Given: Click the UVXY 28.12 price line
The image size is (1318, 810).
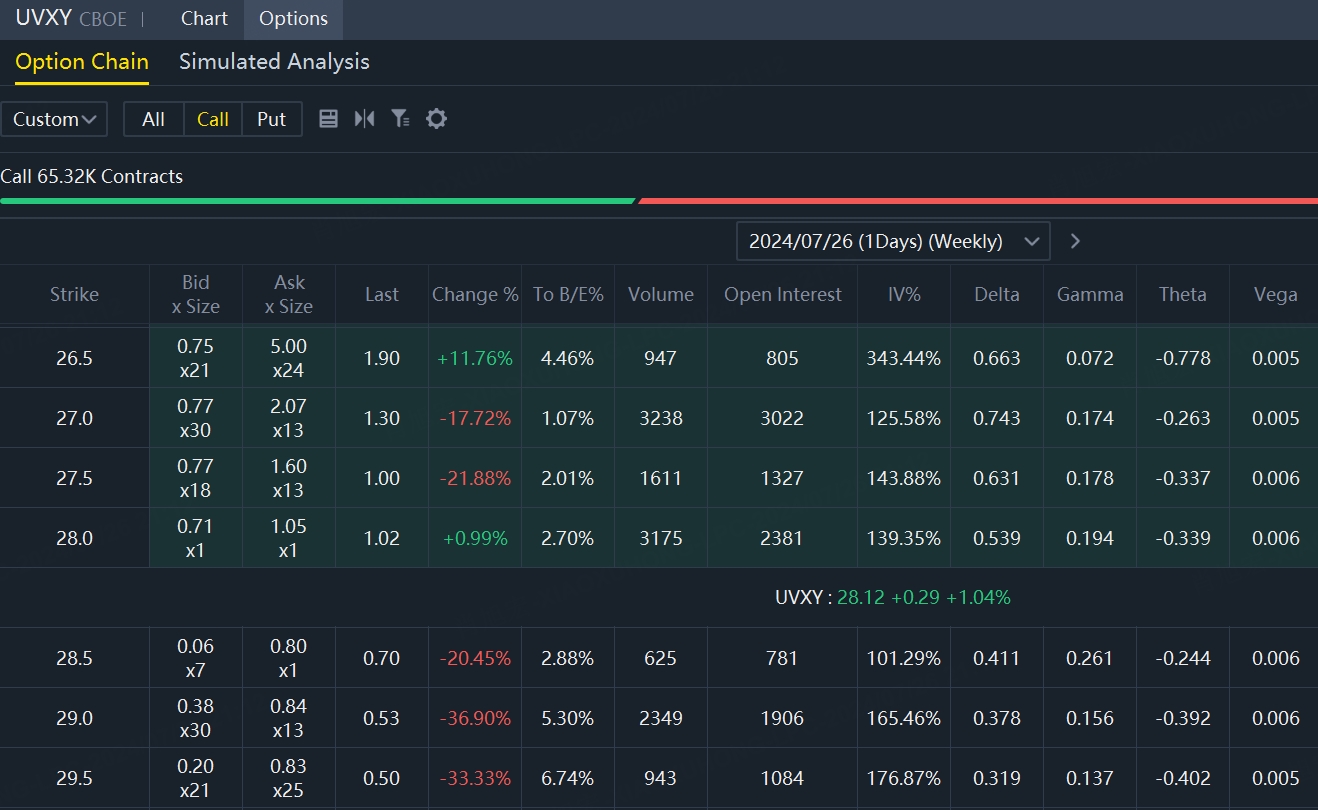Looking at the screenshot, I should tap(893, 598).
